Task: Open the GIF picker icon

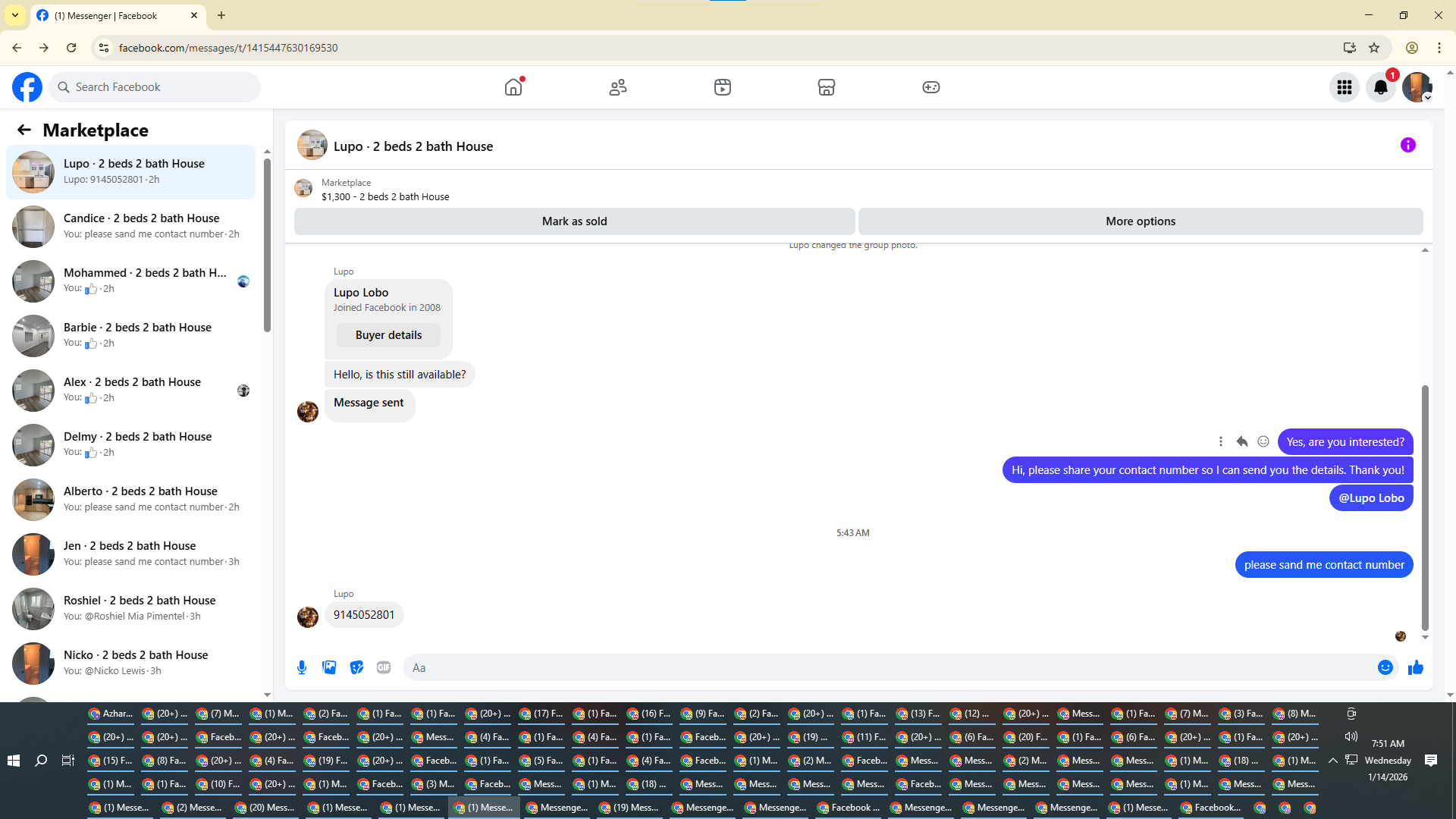Action: tap(384, 667)
